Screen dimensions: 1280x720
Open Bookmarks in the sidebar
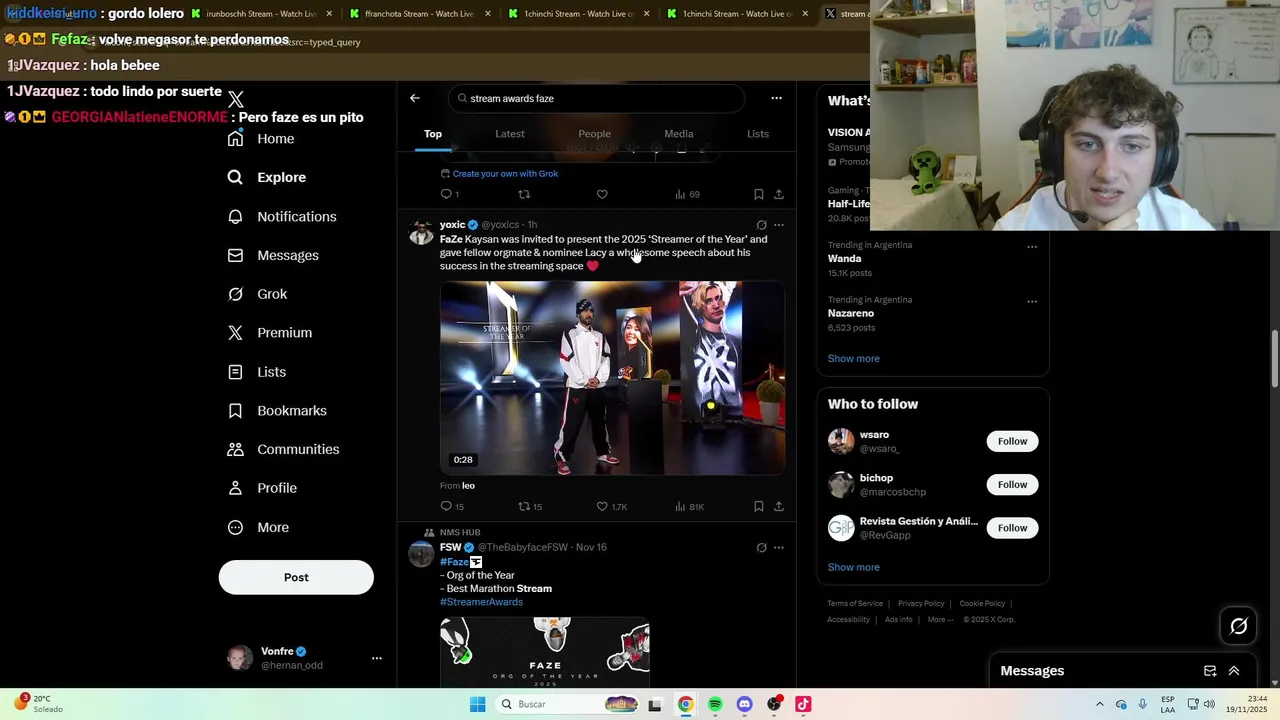pyautogui.click(x=277, y=410)
